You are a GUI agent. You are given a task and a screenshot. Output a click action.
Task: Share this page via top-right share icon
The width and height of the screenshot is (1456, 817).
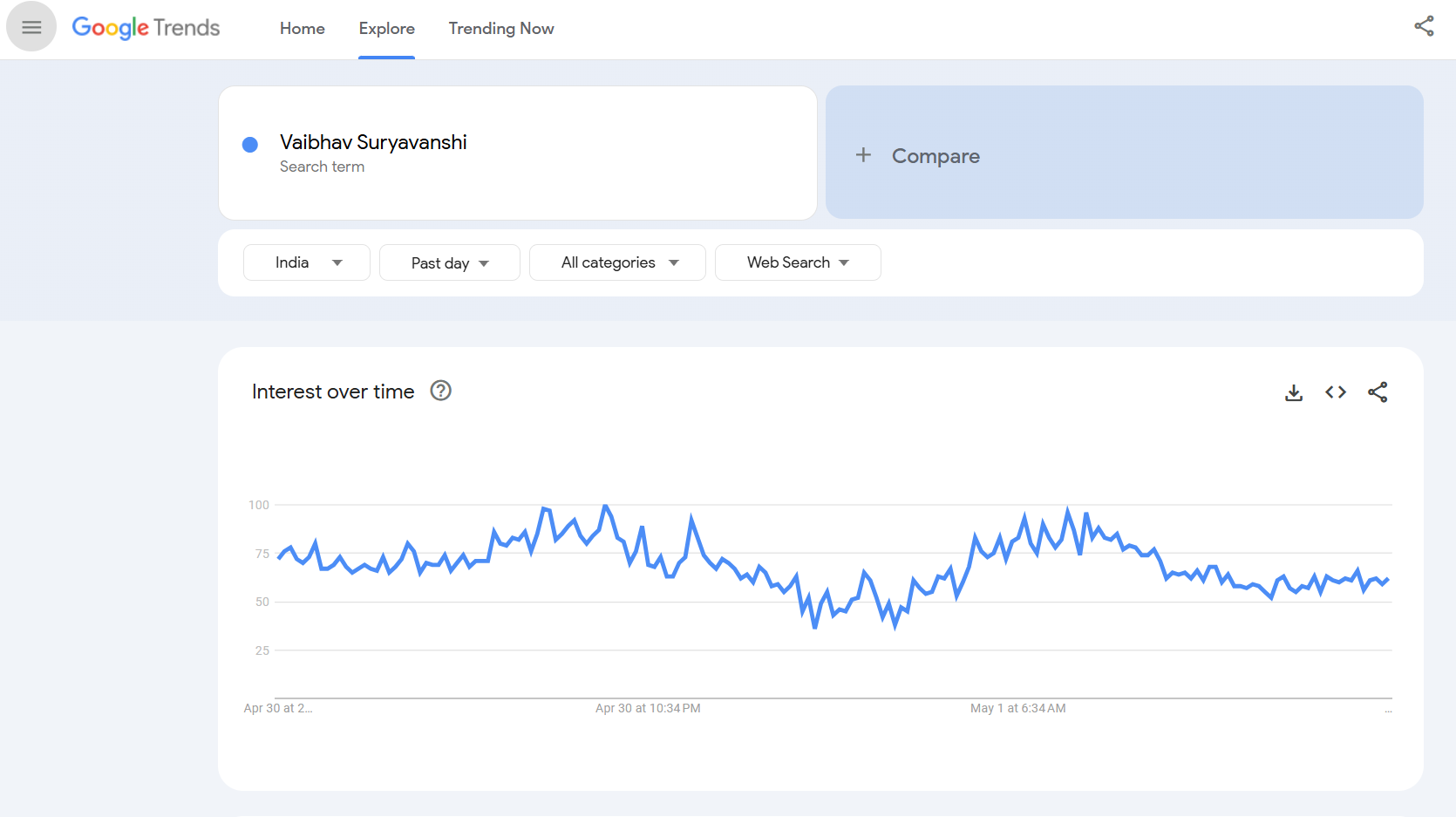pyautogui.click(x=1424, y=26)
